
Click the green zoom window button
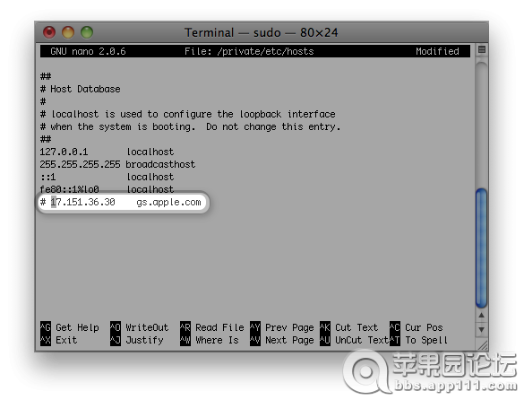[x=87, y=32]
